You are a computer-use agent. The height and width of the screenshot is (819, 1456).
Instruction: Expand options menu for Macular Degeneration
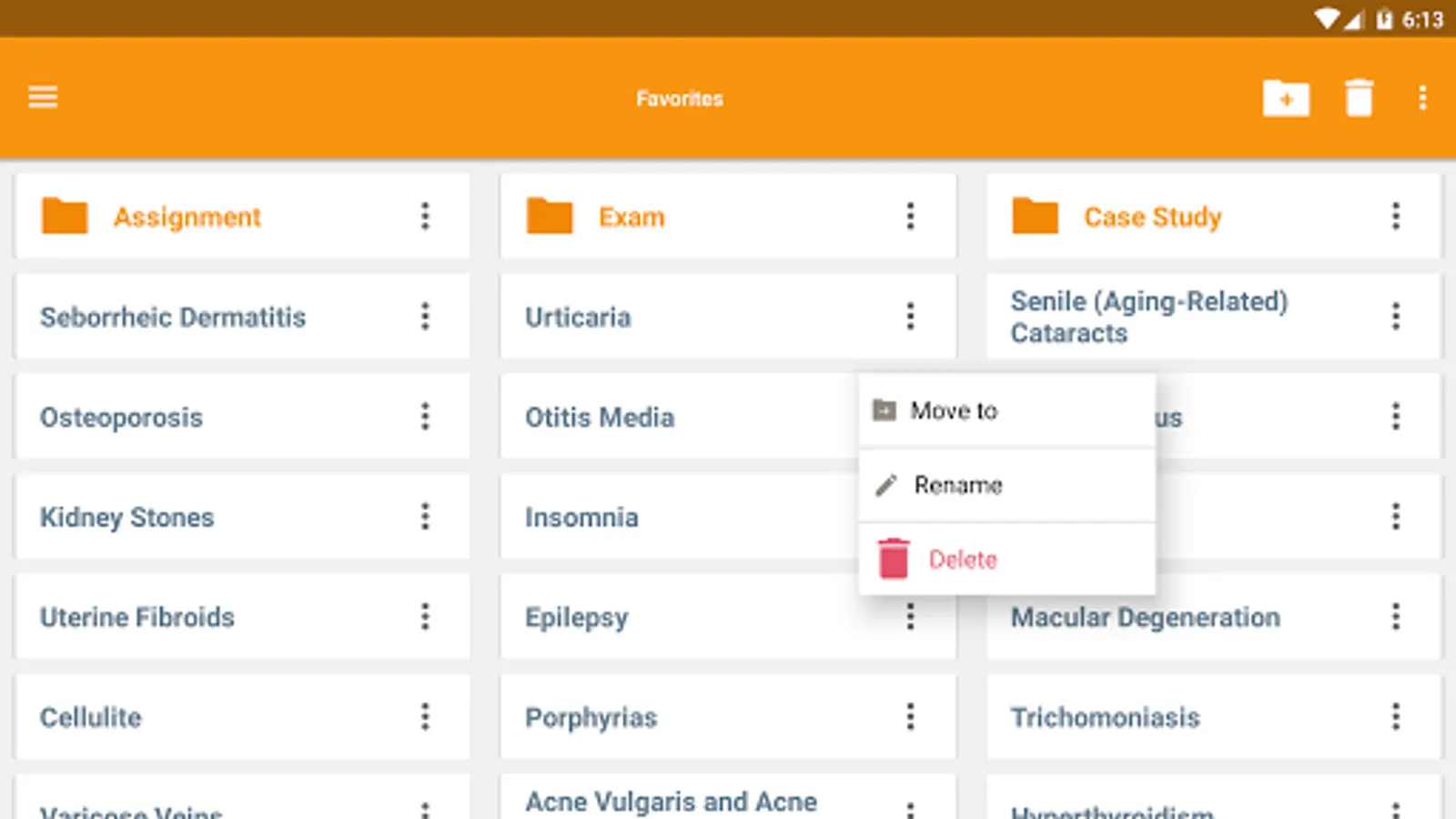click(1395, 617)
